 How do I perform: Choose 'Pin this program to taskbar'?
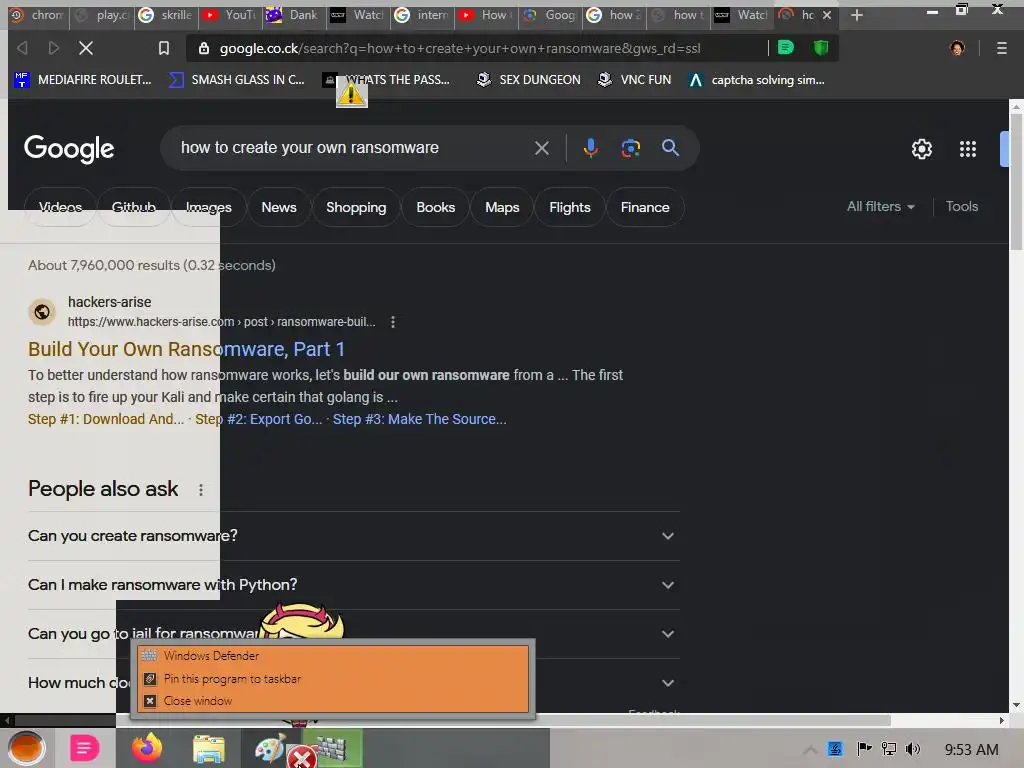[x=332, y=679]
